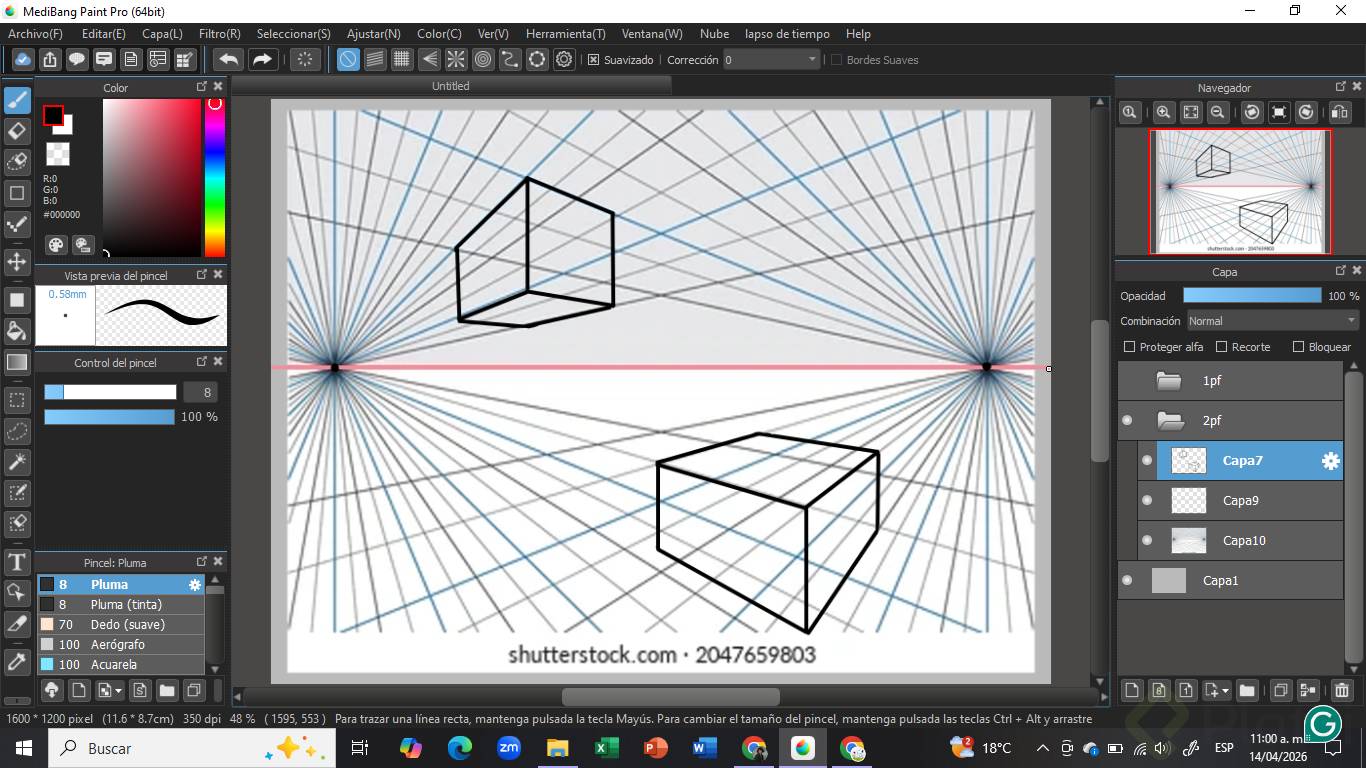Open the Combinación blend mode dropdown
Screen dimensions: 1366x768
click(x=1271, y=321)
